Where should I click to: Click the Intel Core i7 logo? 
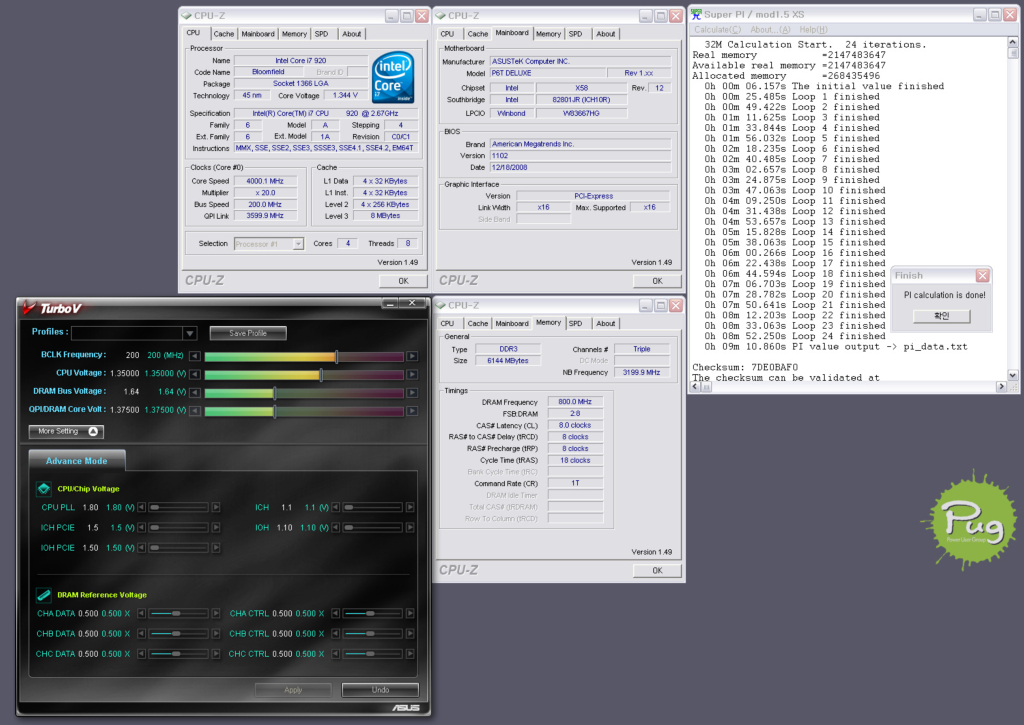coord(393,78)
